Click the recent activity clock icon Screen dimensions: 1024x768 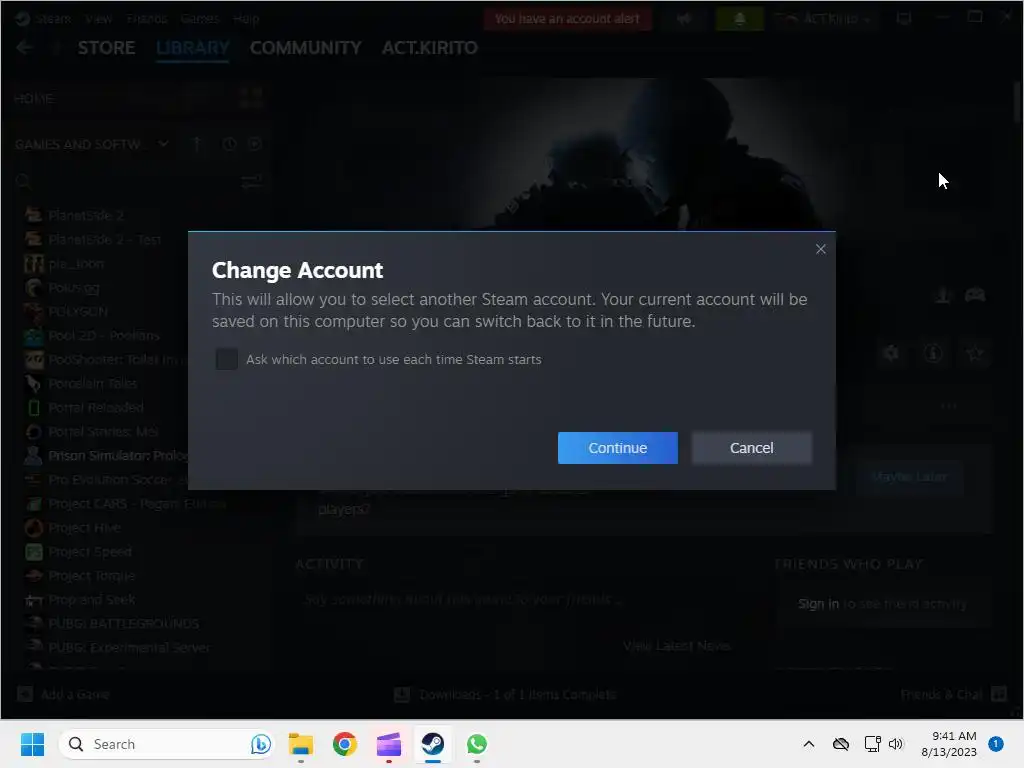pos(229,144)
